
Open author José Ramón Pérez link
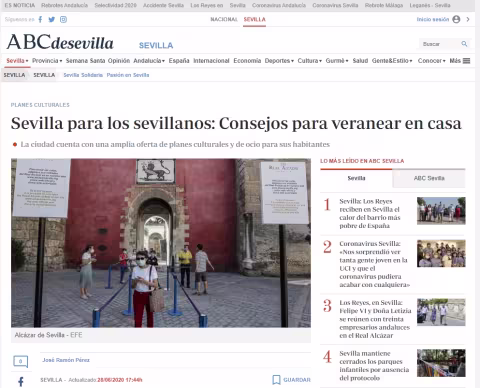coord(66,360)
